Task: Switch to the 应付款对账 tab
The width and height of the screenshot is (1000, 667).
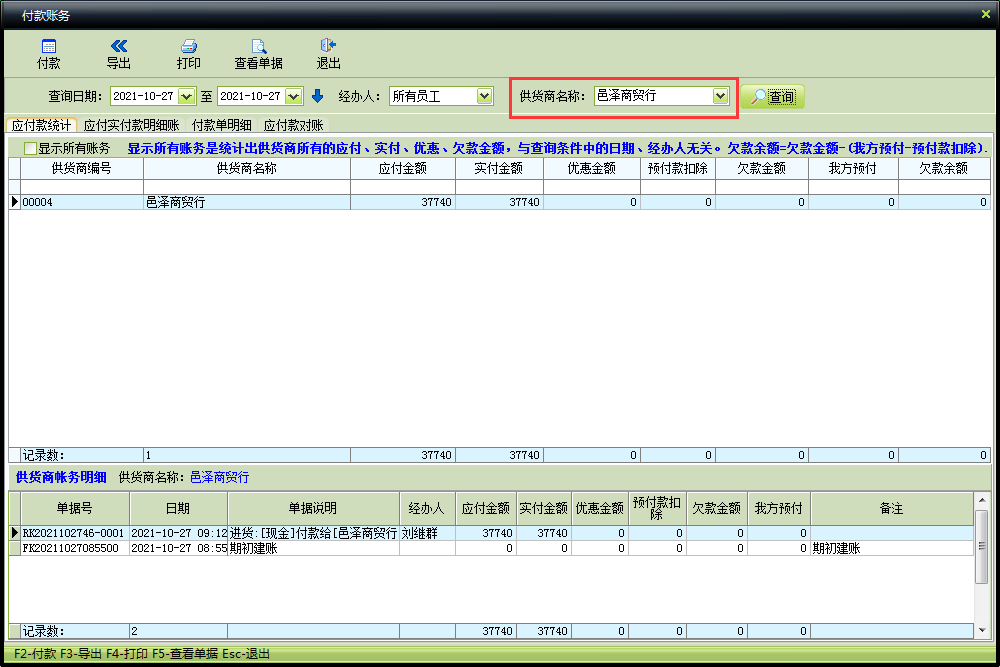Action: click(x=293, y=125)
